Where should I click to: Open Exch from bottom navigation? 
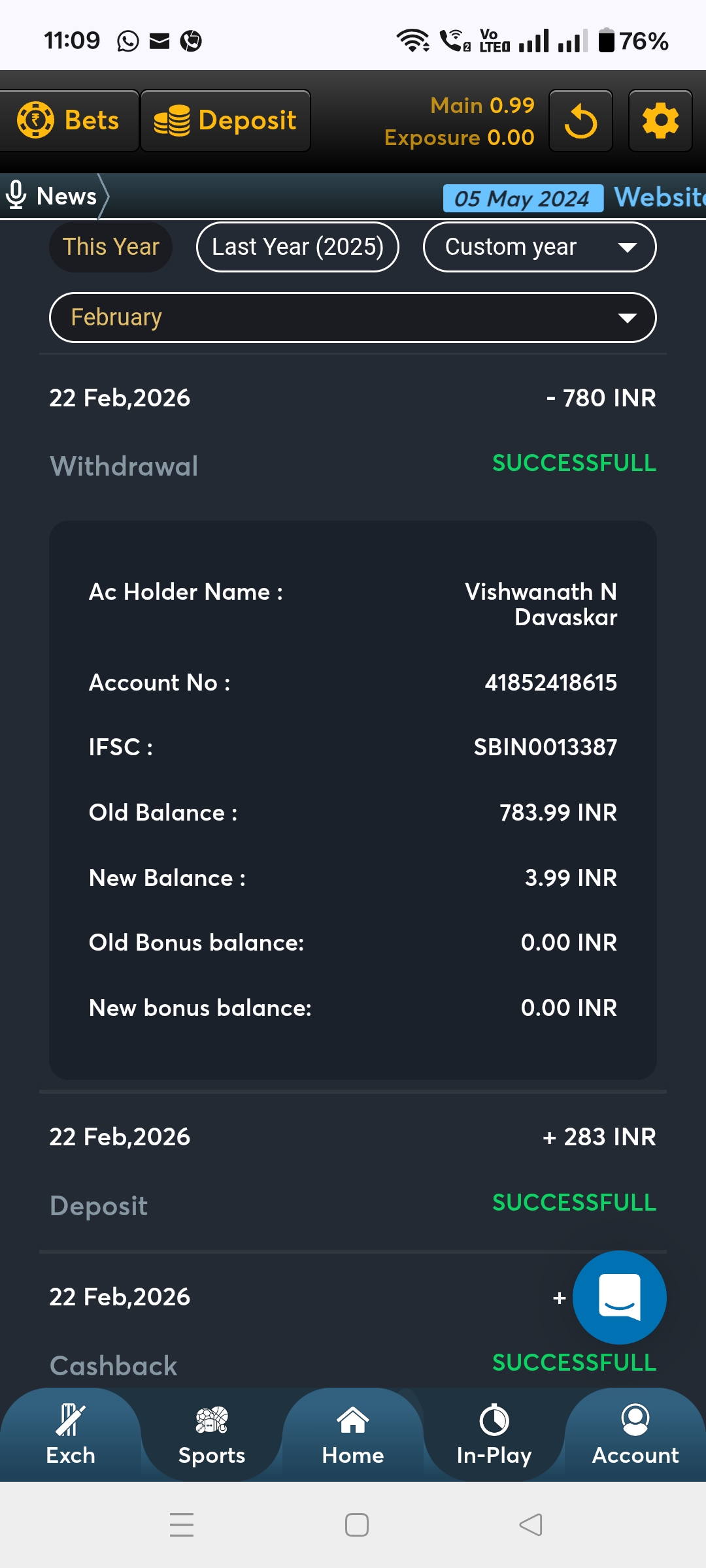point(71,1435)
